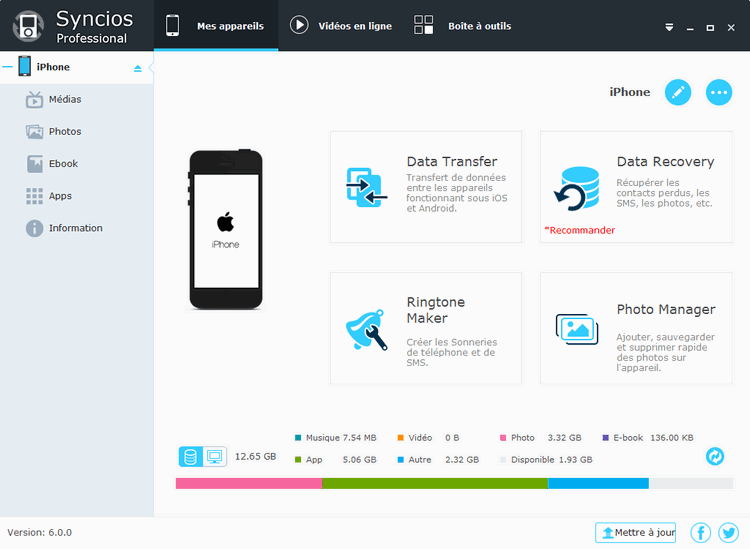This screenshot has height=549, width=750.
Task: Open the Twitter link icon
Action: (728, 532)
